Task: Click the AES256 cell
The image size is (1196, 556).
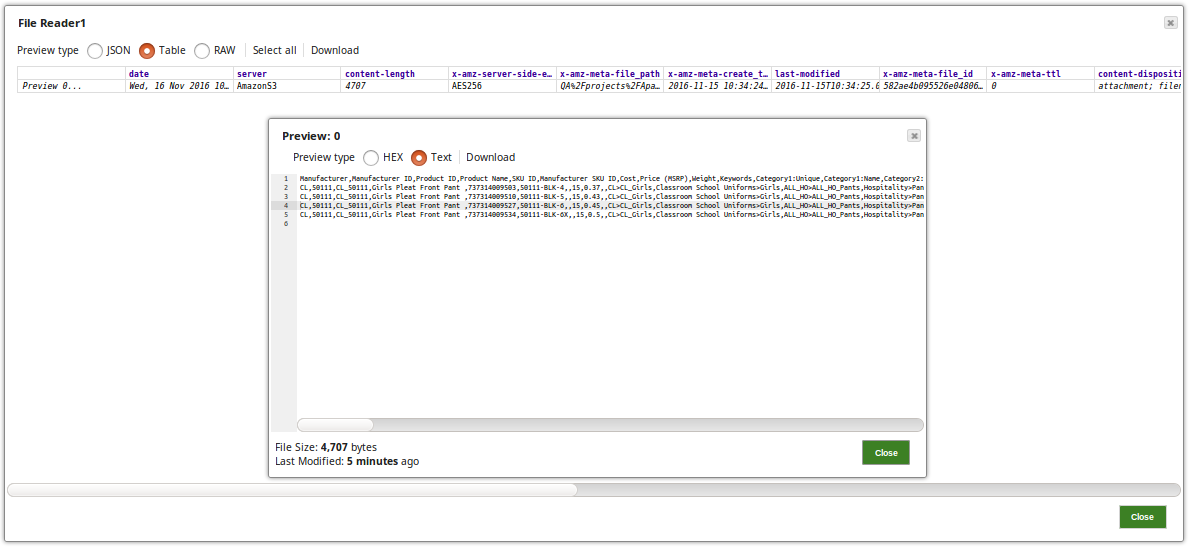Action: pos(503,86)
